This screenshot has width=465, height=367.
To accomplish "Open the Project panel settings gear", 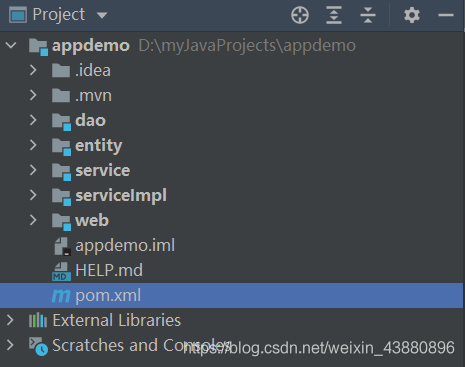I will 412,15.
